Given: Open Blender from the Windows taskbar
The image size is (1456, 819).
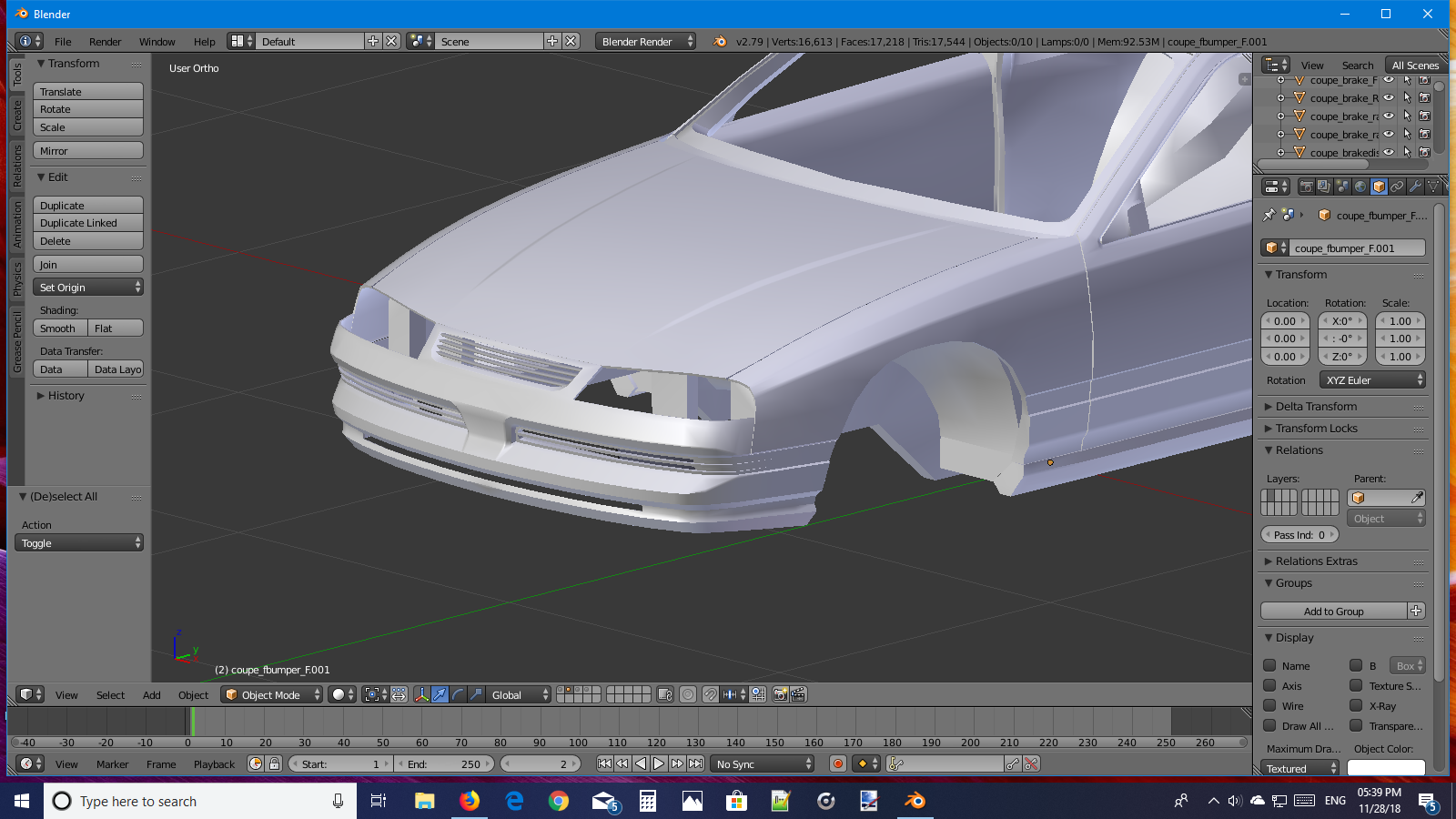Looking at the screenshot, I should (x=915, y=801).
